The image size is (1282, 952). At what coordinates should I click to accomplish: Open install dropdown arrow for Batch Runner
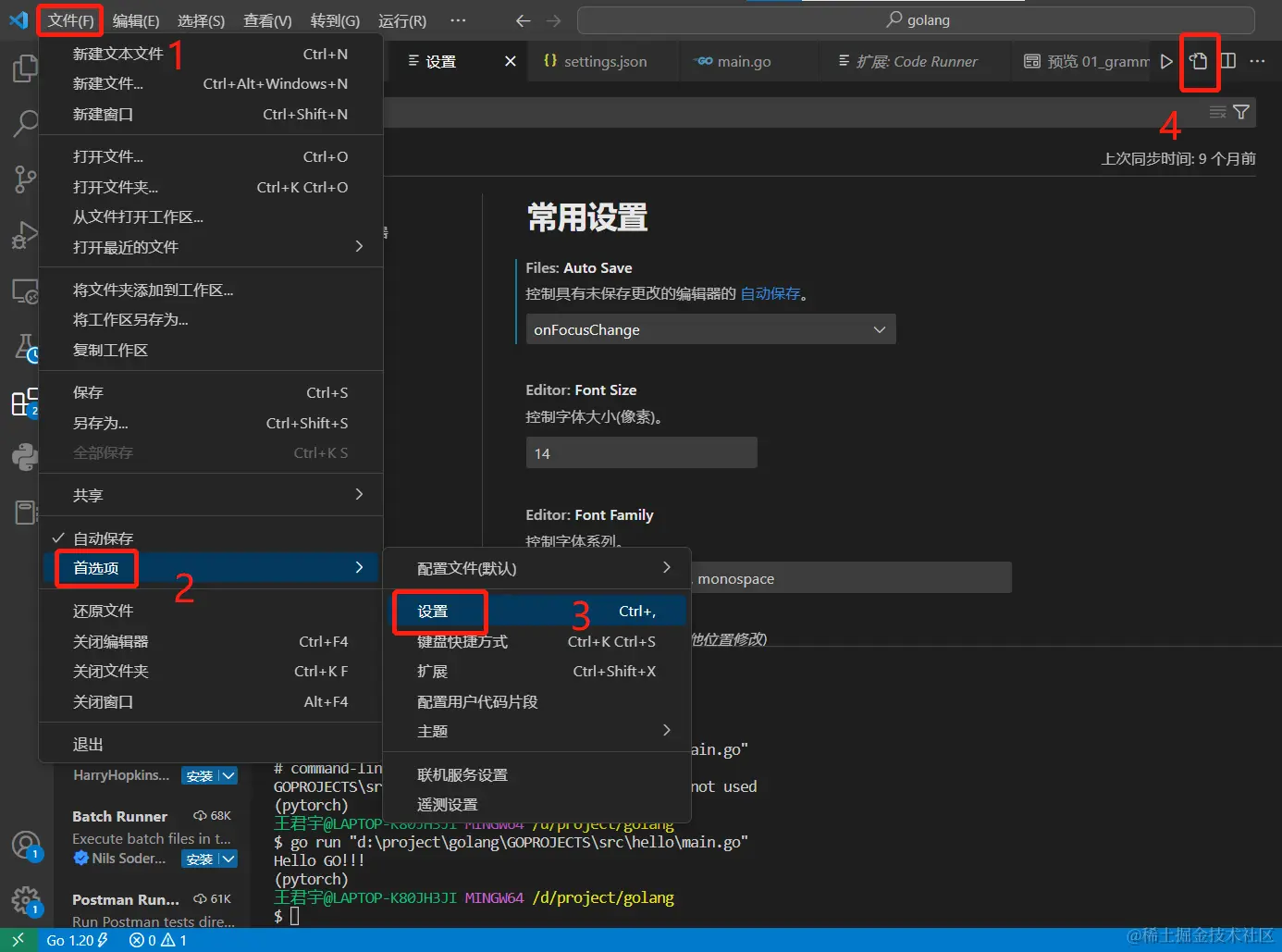228,859
